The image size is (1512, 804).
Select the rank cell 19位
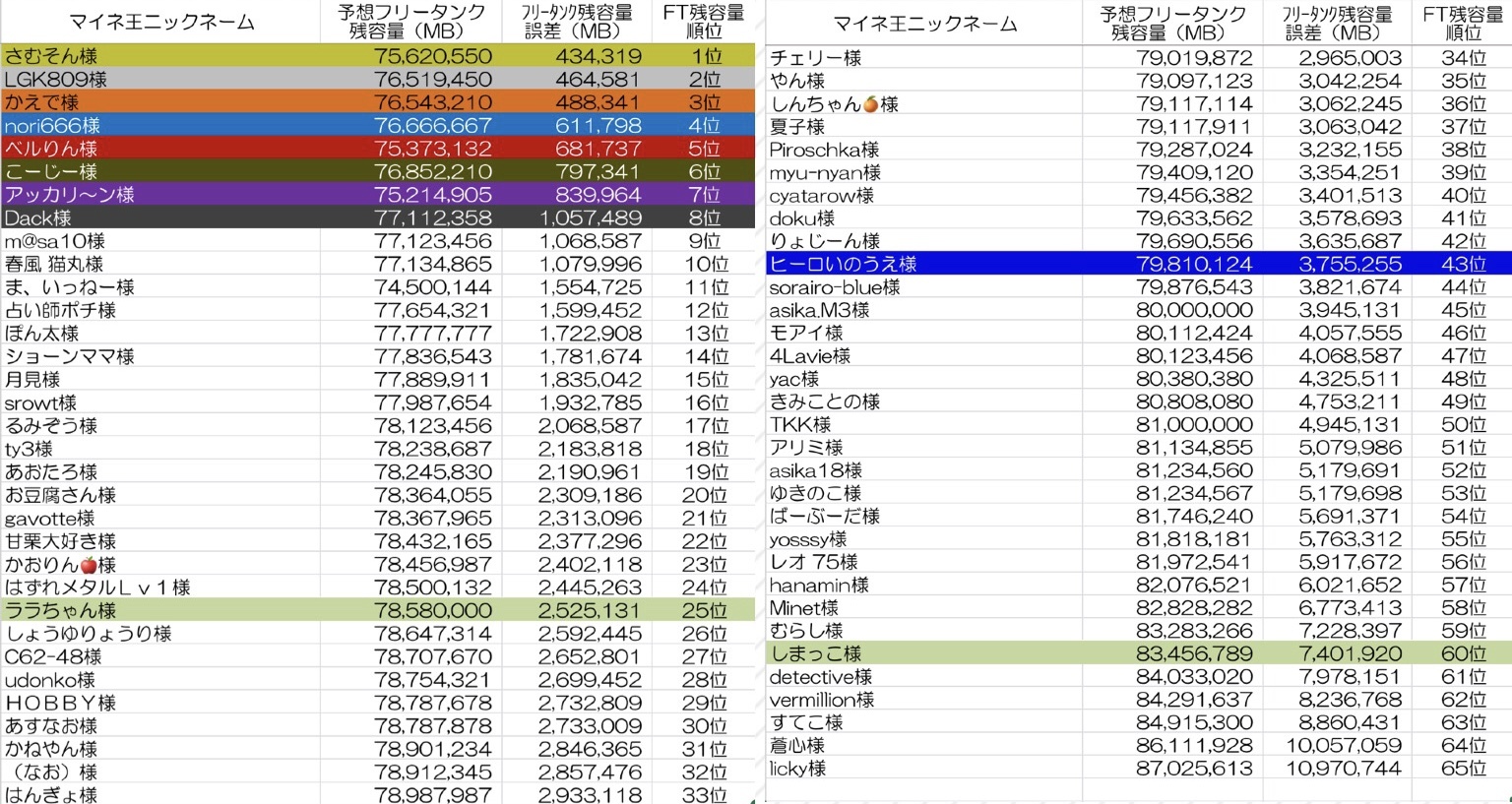(706, 472)
